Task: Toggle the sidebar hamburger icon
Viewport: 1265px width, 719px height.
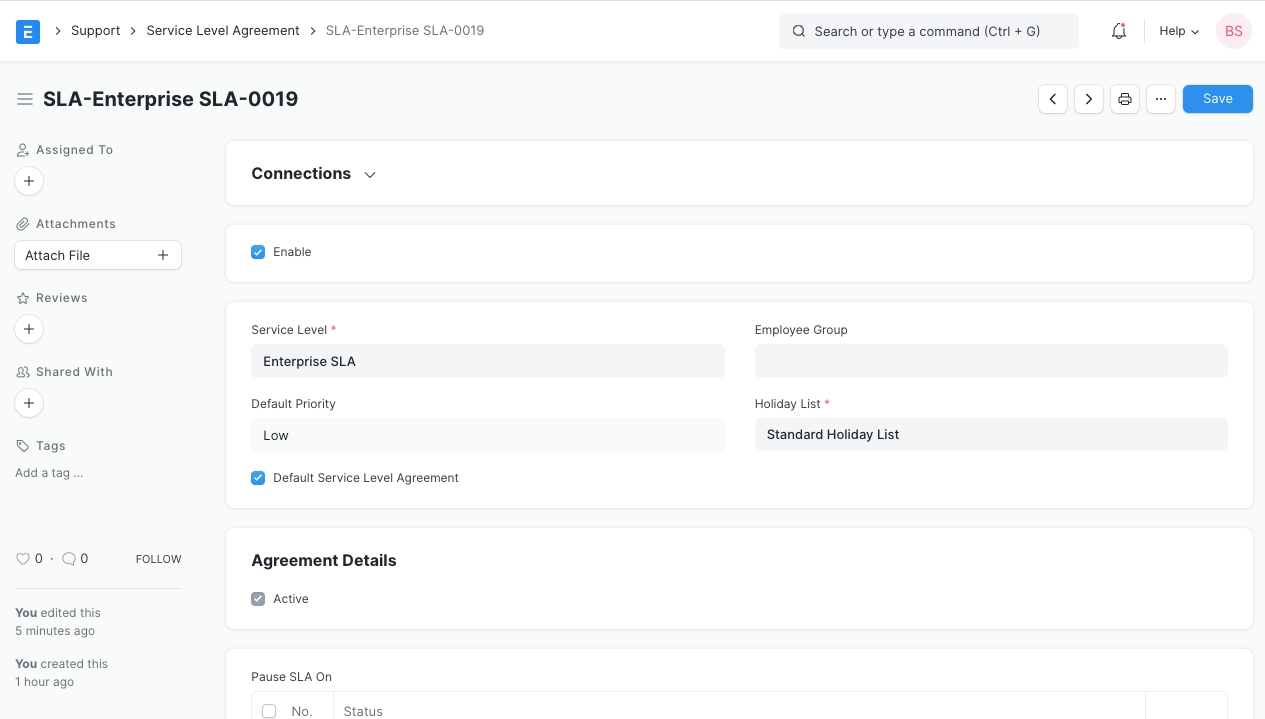Action: pos(25,99)
